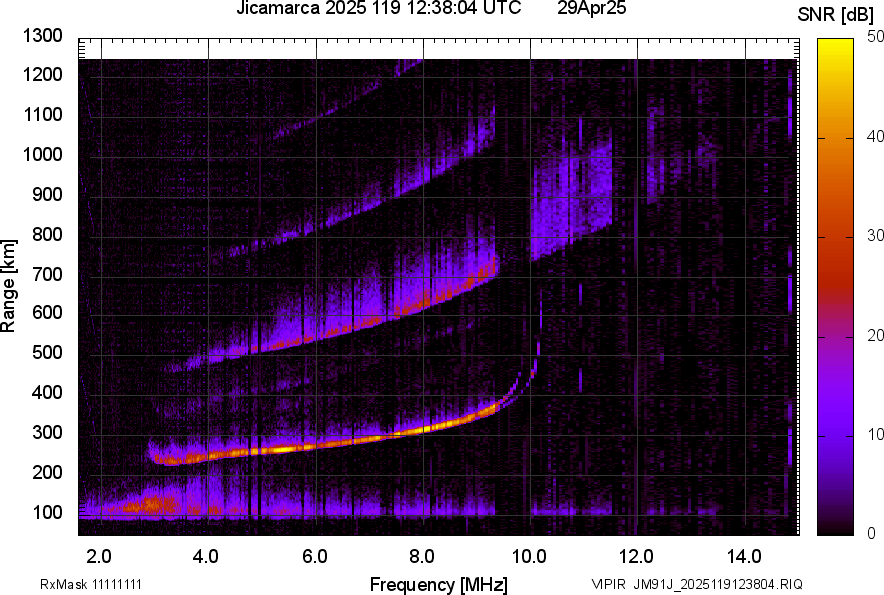Click the plot title 'Jicamarca 2025 119 12:38:04 UTC'

pyautogui.click(x=378, y=8)
